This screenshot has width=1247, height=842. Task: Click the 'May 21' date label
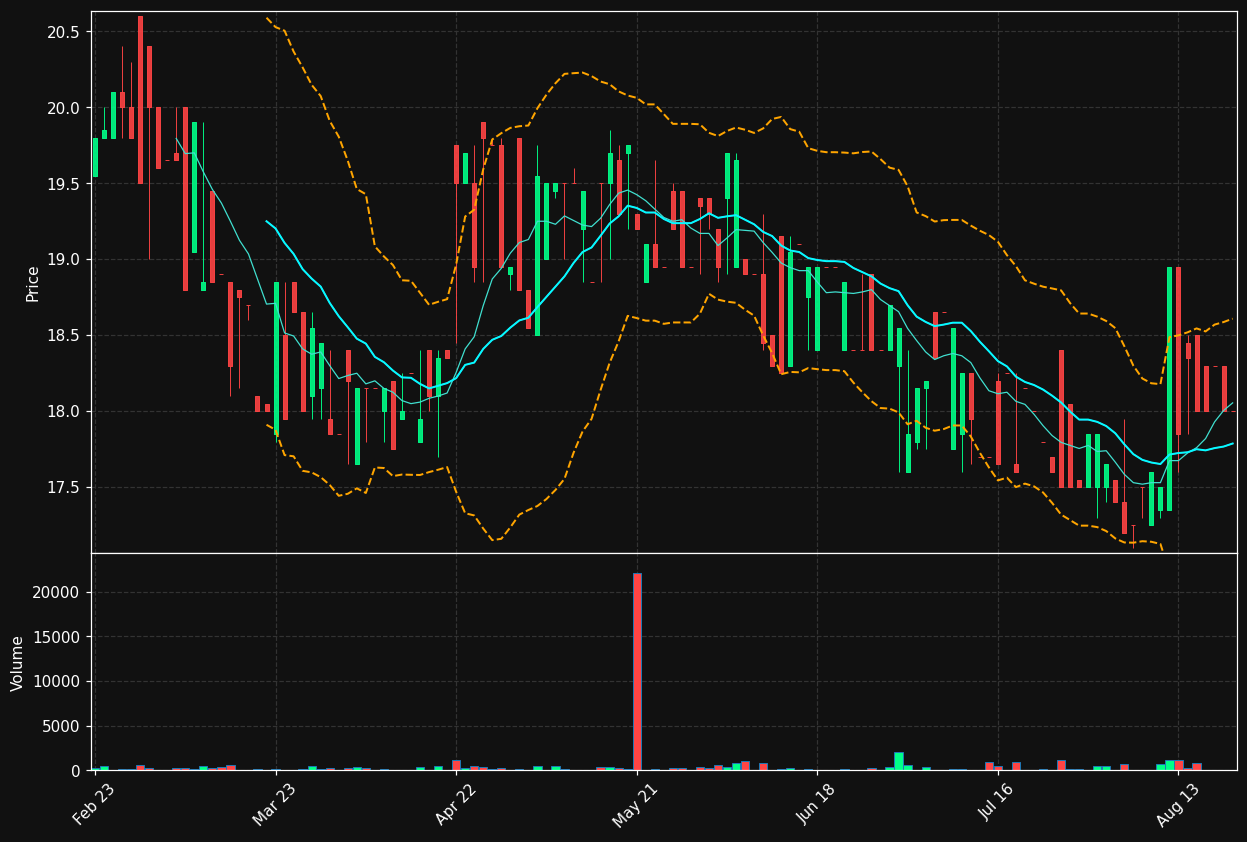pyautogui.click(x=635, y=804)
